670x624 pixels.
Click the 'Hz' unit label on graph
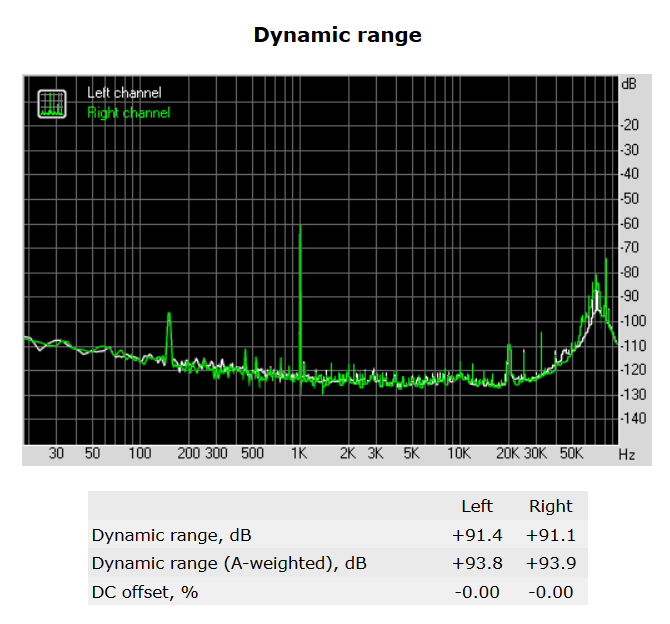pyautogui.click(x=626, y=455)
